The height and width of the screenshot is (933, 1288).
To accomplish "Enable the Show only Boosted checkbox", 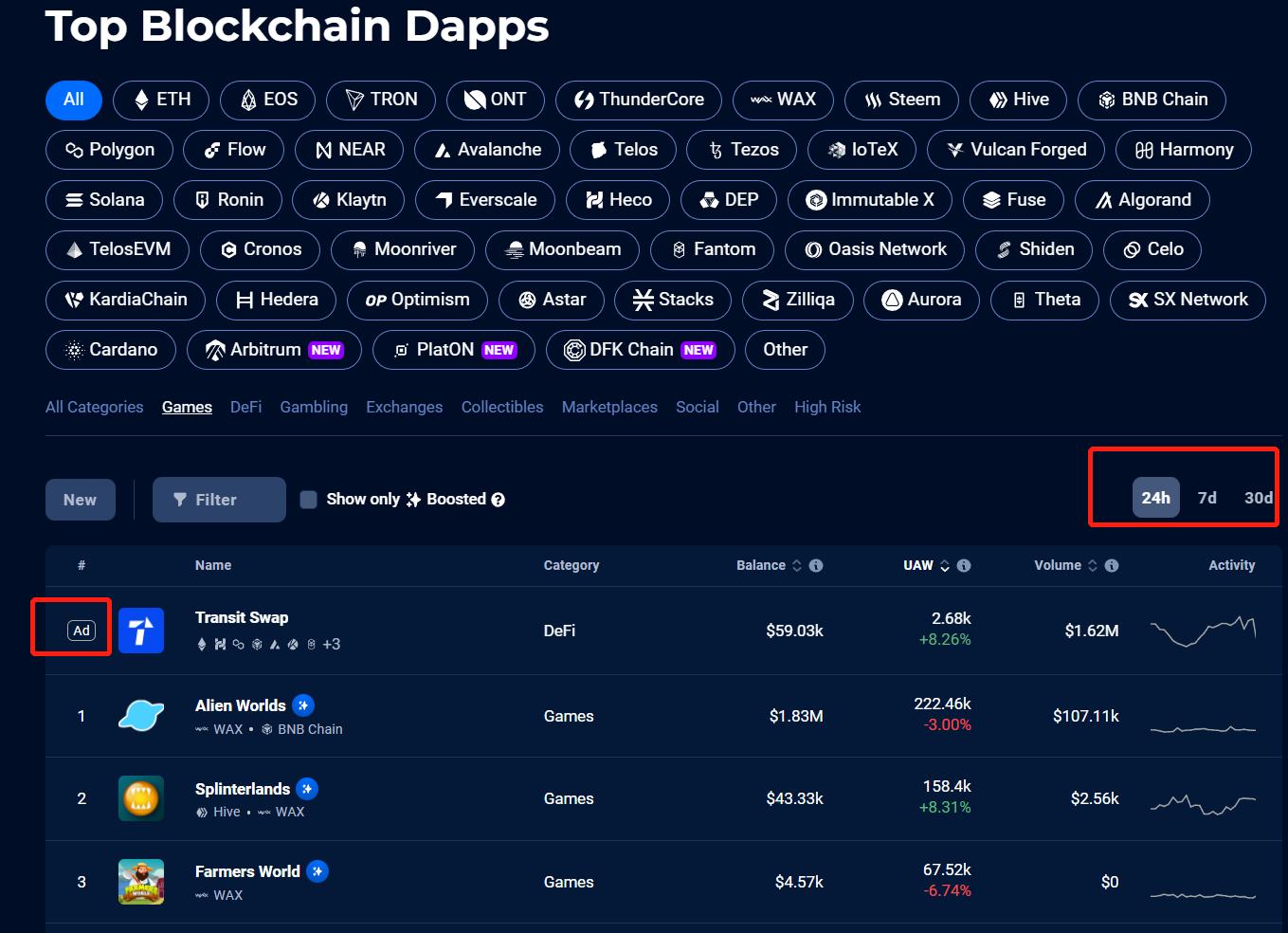I will tap(309, 500).
